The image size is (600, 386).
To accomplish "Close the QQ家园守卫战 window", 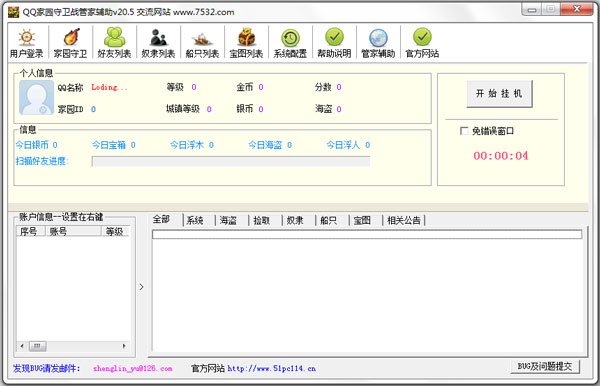I will [577, 9].
